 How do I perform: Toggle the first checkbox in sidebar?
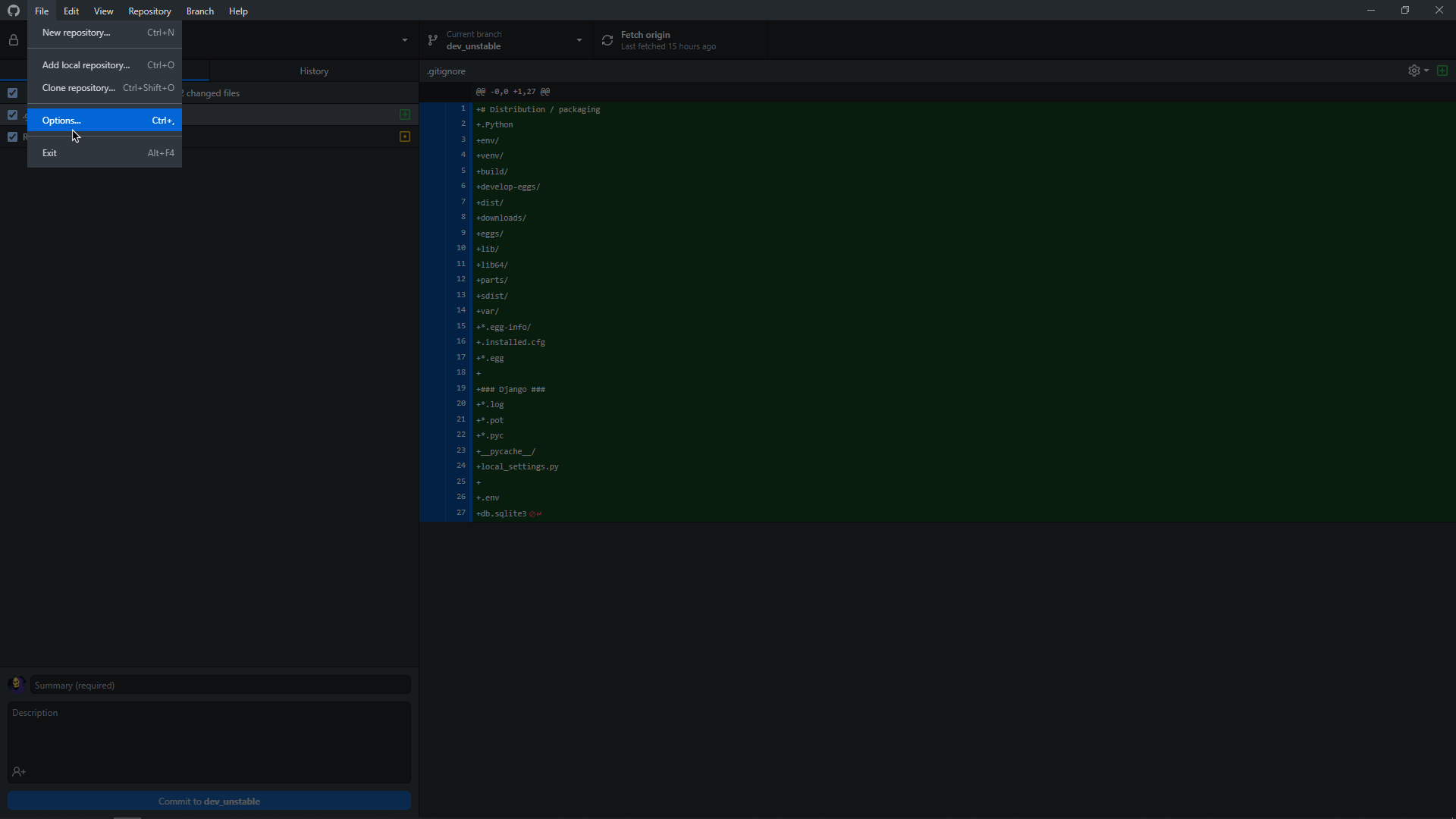pos(13,93)
